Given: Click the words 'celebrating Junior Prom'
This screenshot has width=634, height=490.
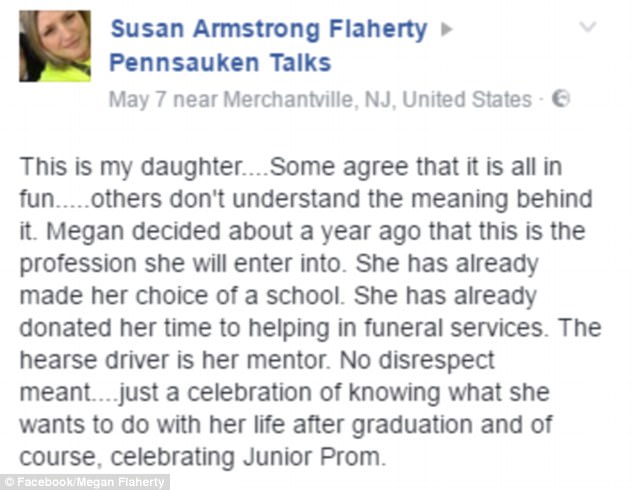Looking at the screenshot, I should pyautogui.click(x=249, y=457).
